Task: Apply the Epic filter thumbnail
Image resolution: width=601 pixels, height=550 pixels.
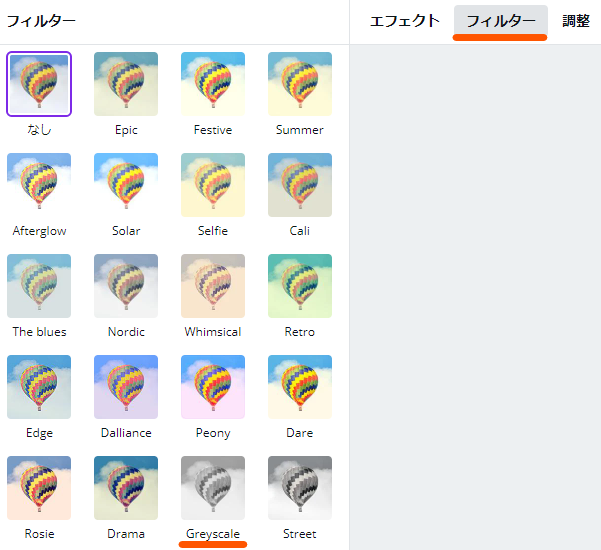Action: point(126,84)
